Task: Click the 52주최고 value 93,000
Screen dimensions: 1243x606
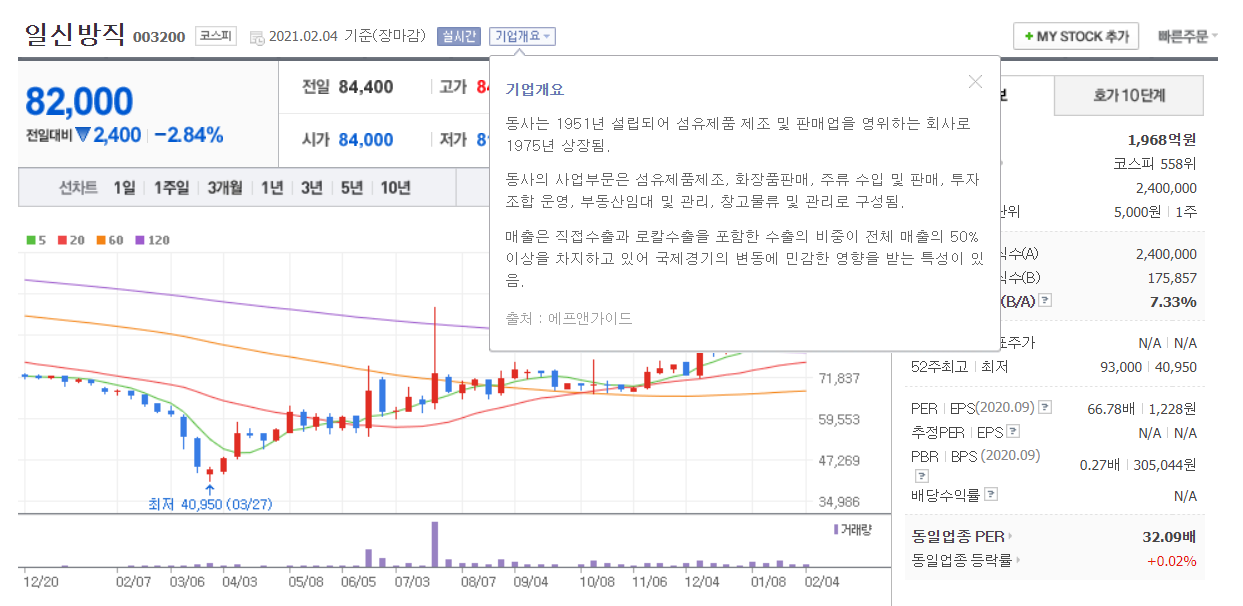Action: coord(1121,367)
